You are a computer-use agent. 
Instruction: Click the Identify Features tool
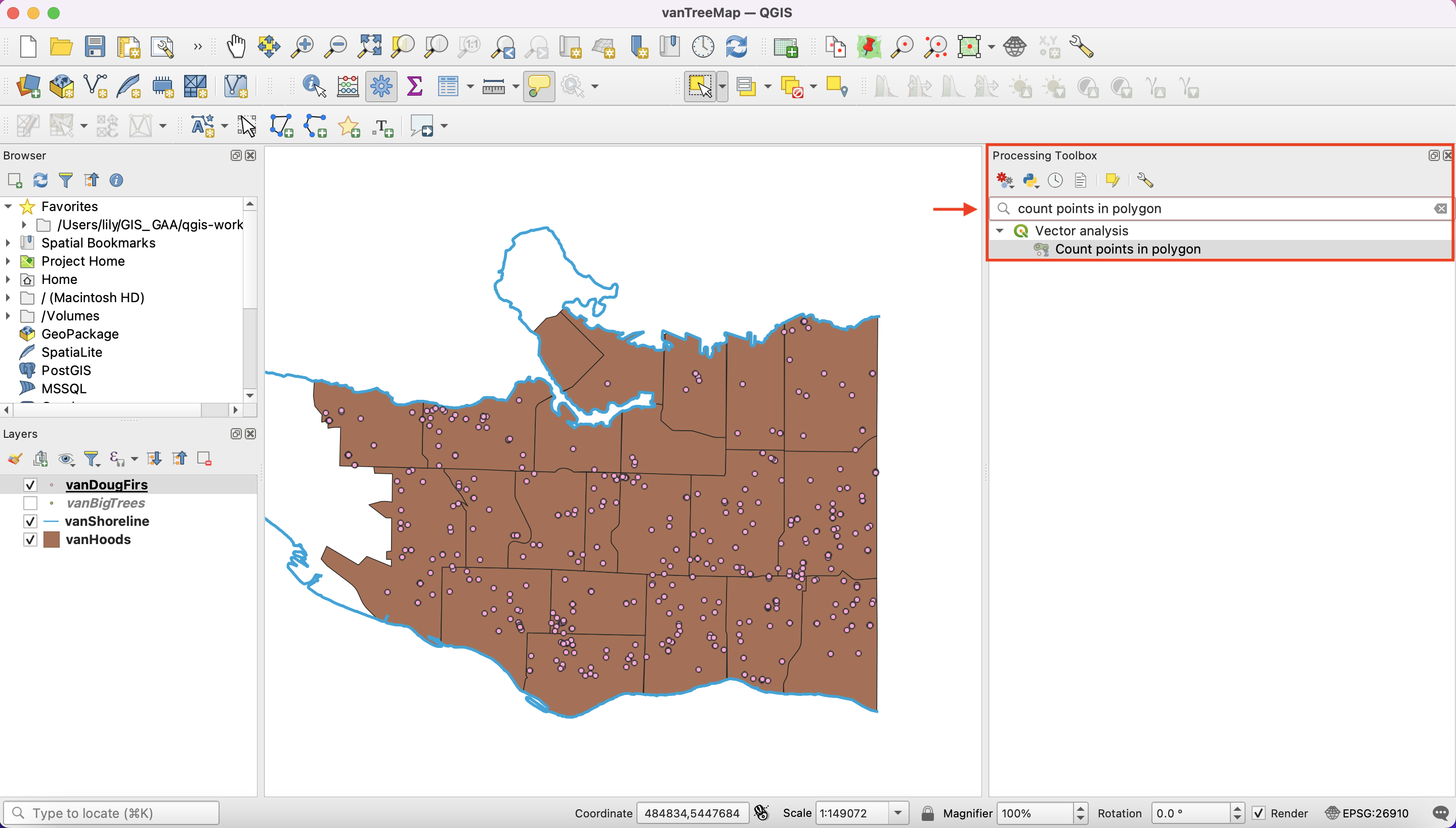click(314, 87)
